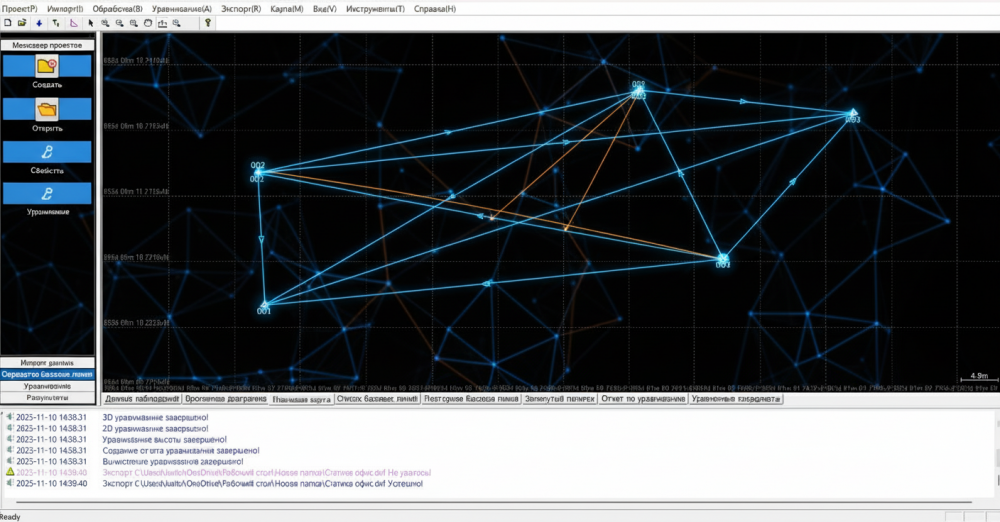
Task: Open the Импорт(I) menu
Action: coord(65,9)
